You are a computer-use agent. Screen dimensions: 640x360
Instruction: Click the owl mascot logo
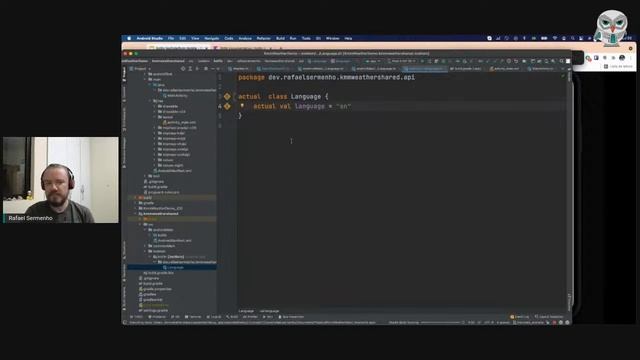coord(611,27)
